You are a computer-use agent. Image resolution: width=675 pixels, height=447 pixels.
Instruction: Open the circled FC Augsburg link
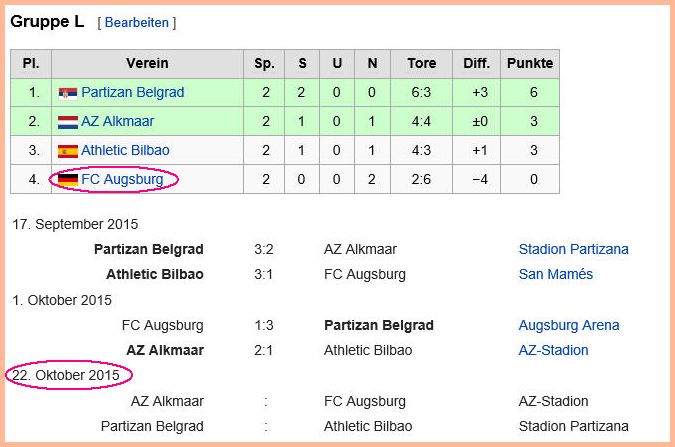(x=122, y=179)
